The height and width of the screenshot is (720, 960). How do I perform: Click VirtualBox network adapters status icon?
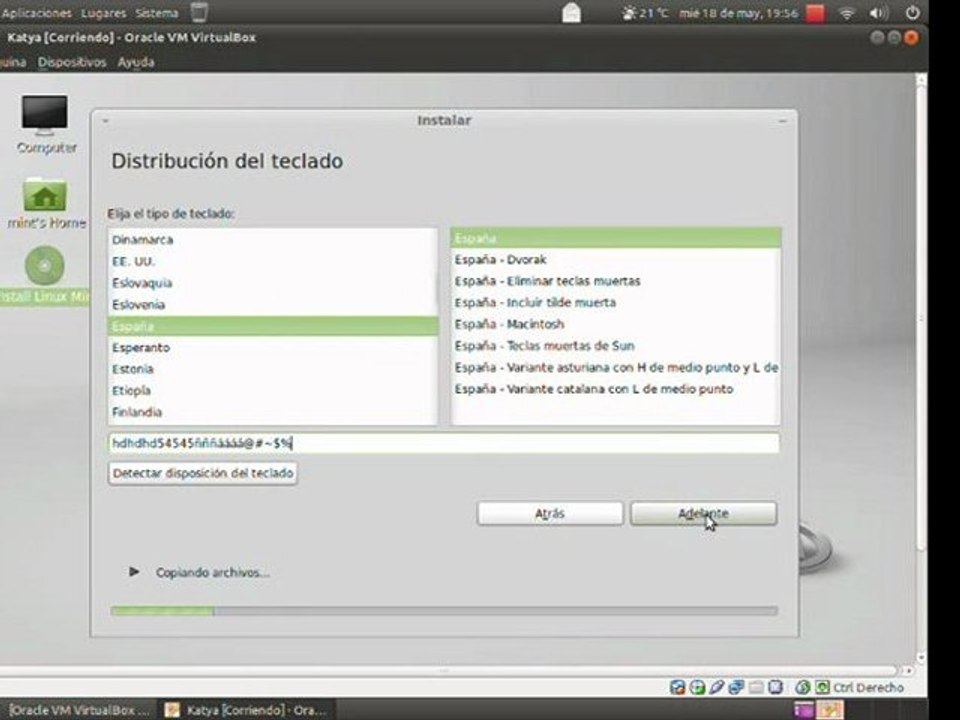(x=736, y=688)
